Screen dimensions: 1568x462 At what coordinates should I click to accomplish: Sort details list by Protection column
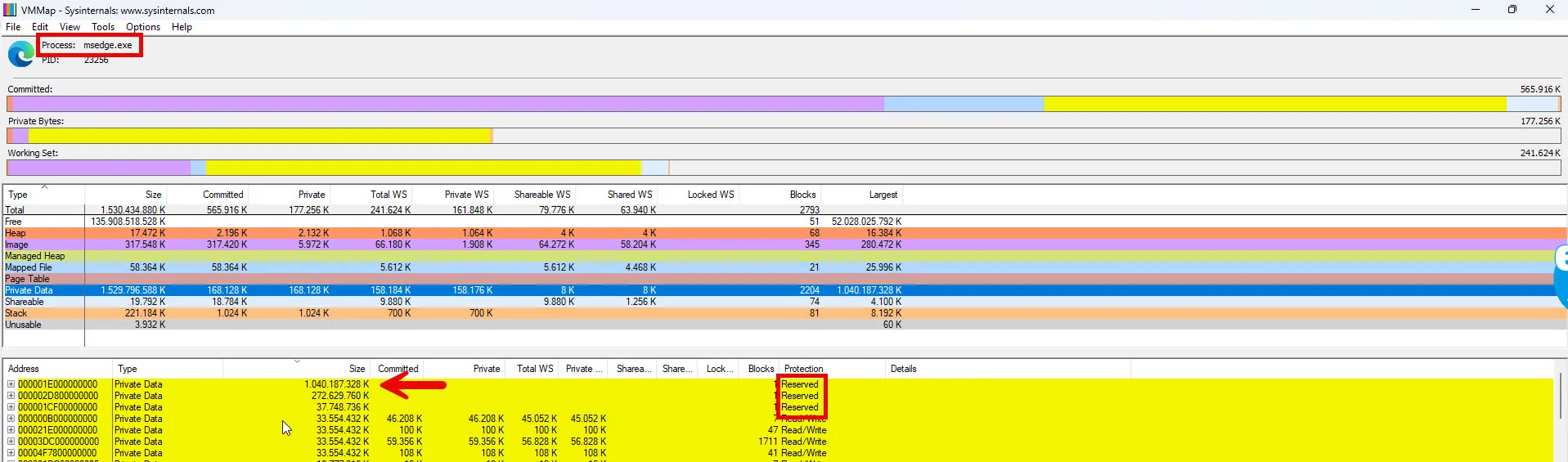tap(831, 369)
